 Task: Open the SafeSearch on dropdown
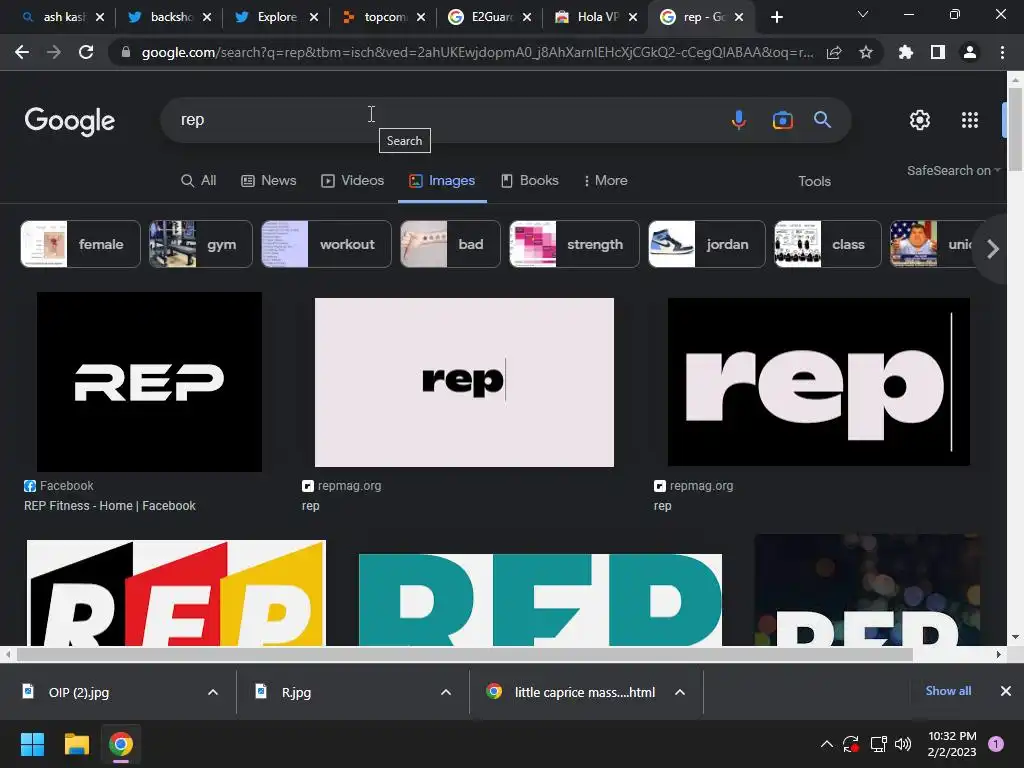(x=953, y=170)
